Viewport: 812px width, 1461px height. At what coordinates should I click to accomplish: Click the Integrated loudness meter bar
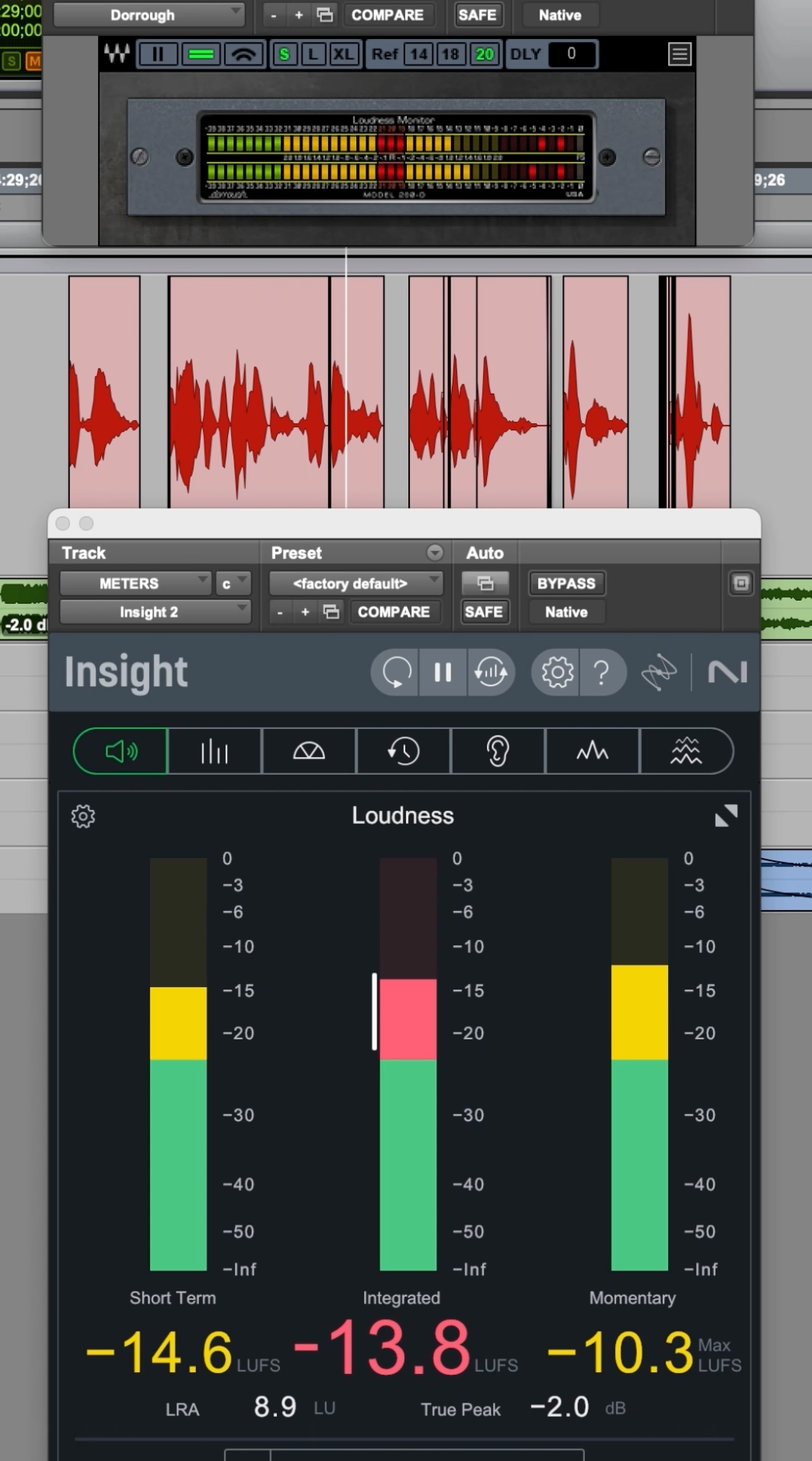tap(408, 1064)
